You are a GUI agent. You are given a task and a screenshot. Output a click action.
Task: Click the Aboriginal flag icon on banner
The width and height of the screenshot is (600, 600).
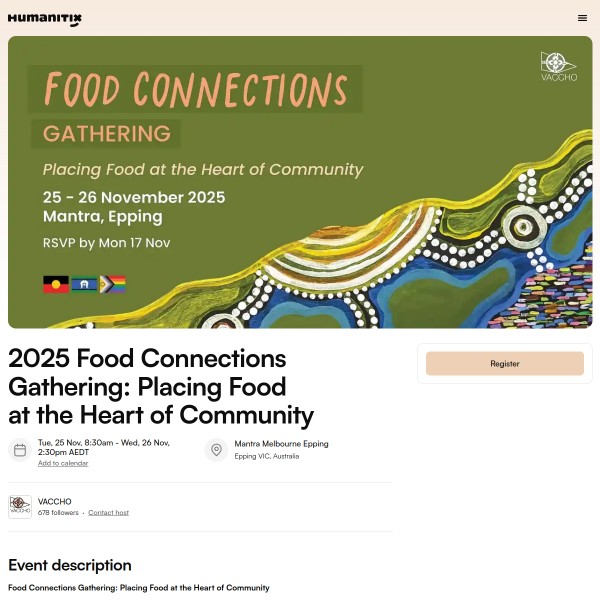56,284
